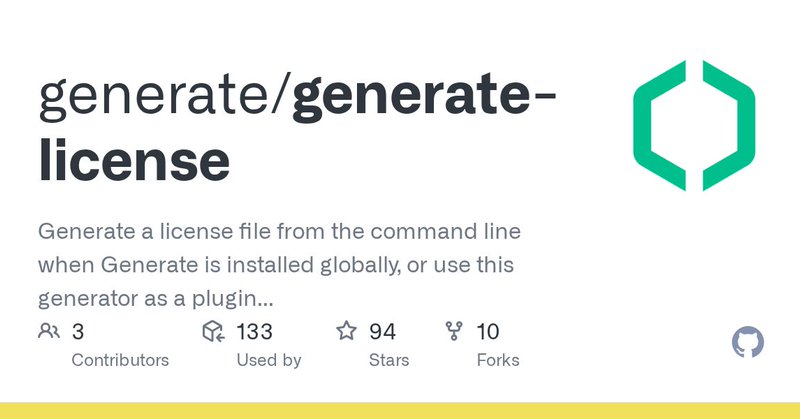
Task: Click the 'Forks' label
Action: pos(498,360)
